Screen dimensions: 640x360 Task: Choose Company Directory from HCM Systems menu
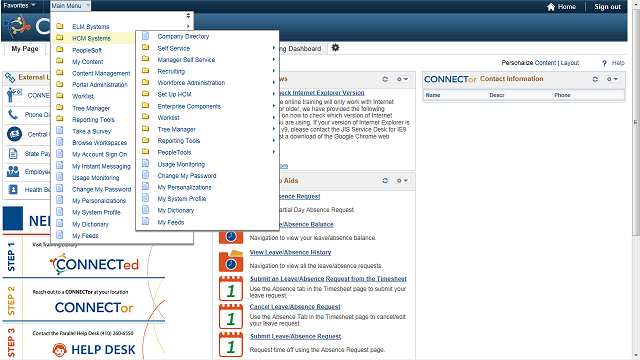click(x=183, y=37)
